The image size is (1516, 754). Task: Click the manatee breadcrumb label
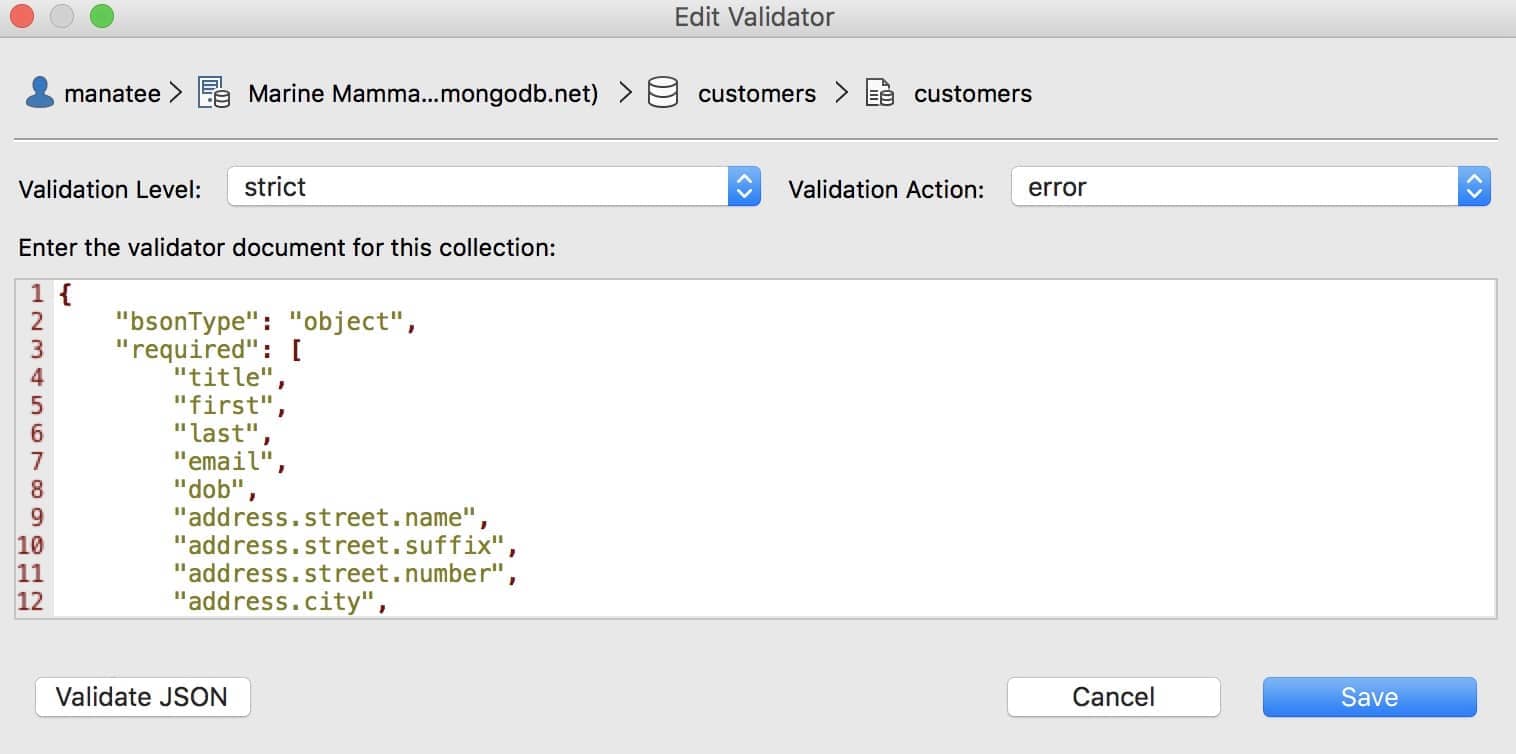click(x=112, y=94)
